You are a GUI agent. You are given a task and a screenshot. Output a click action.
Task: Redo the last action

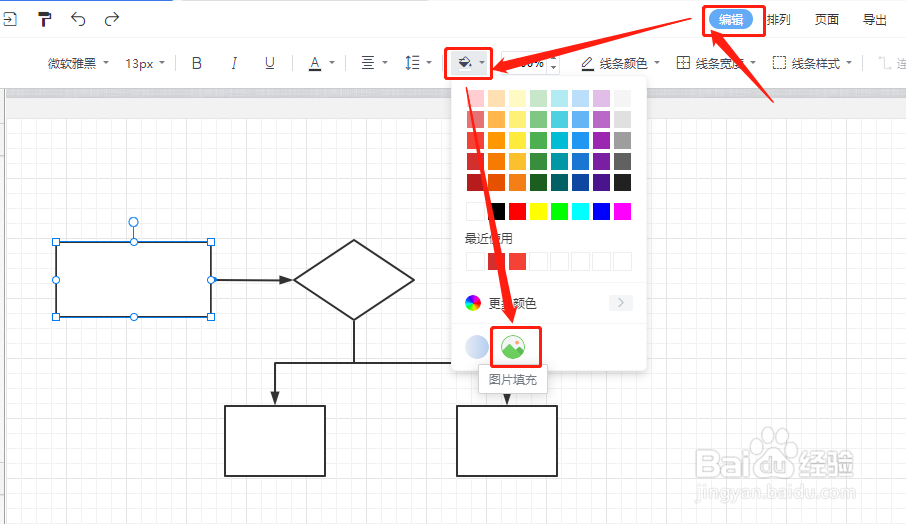click(112, 20)
